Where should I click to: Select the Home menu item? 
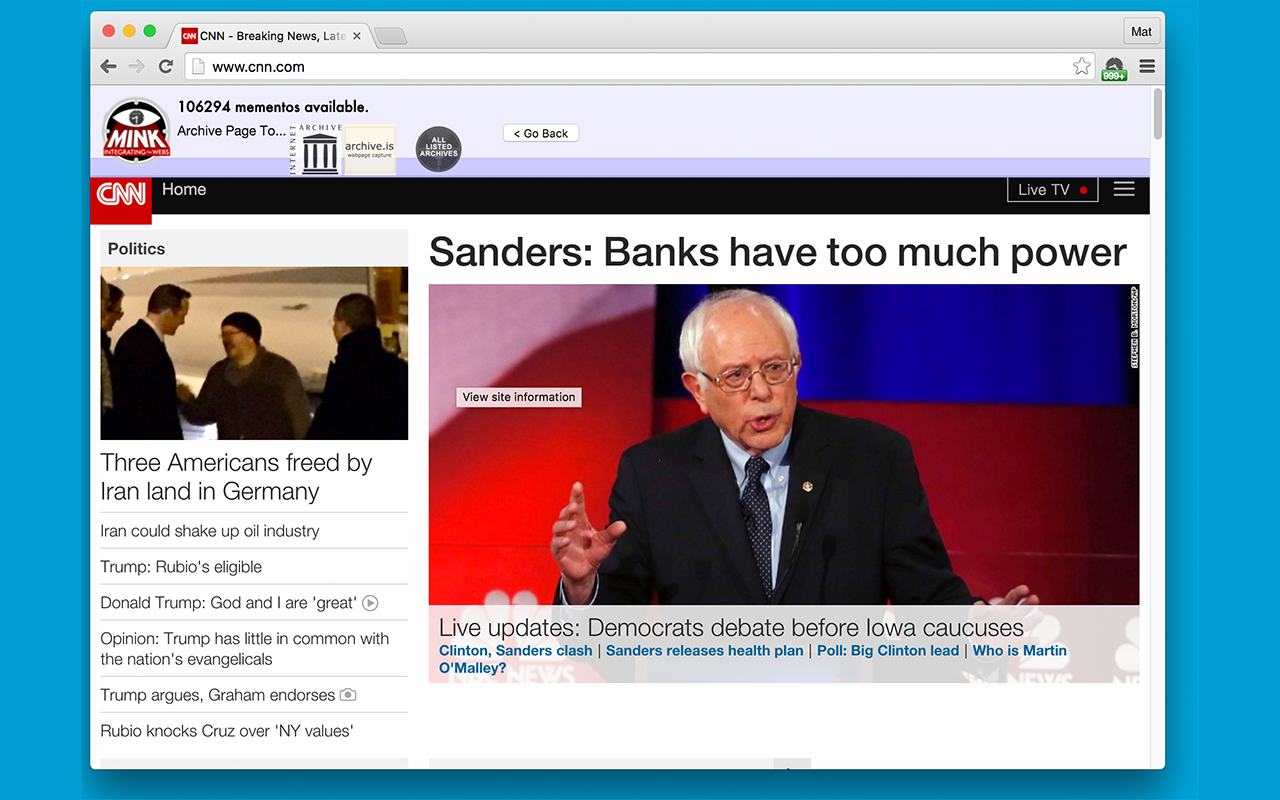click(184, 189)
